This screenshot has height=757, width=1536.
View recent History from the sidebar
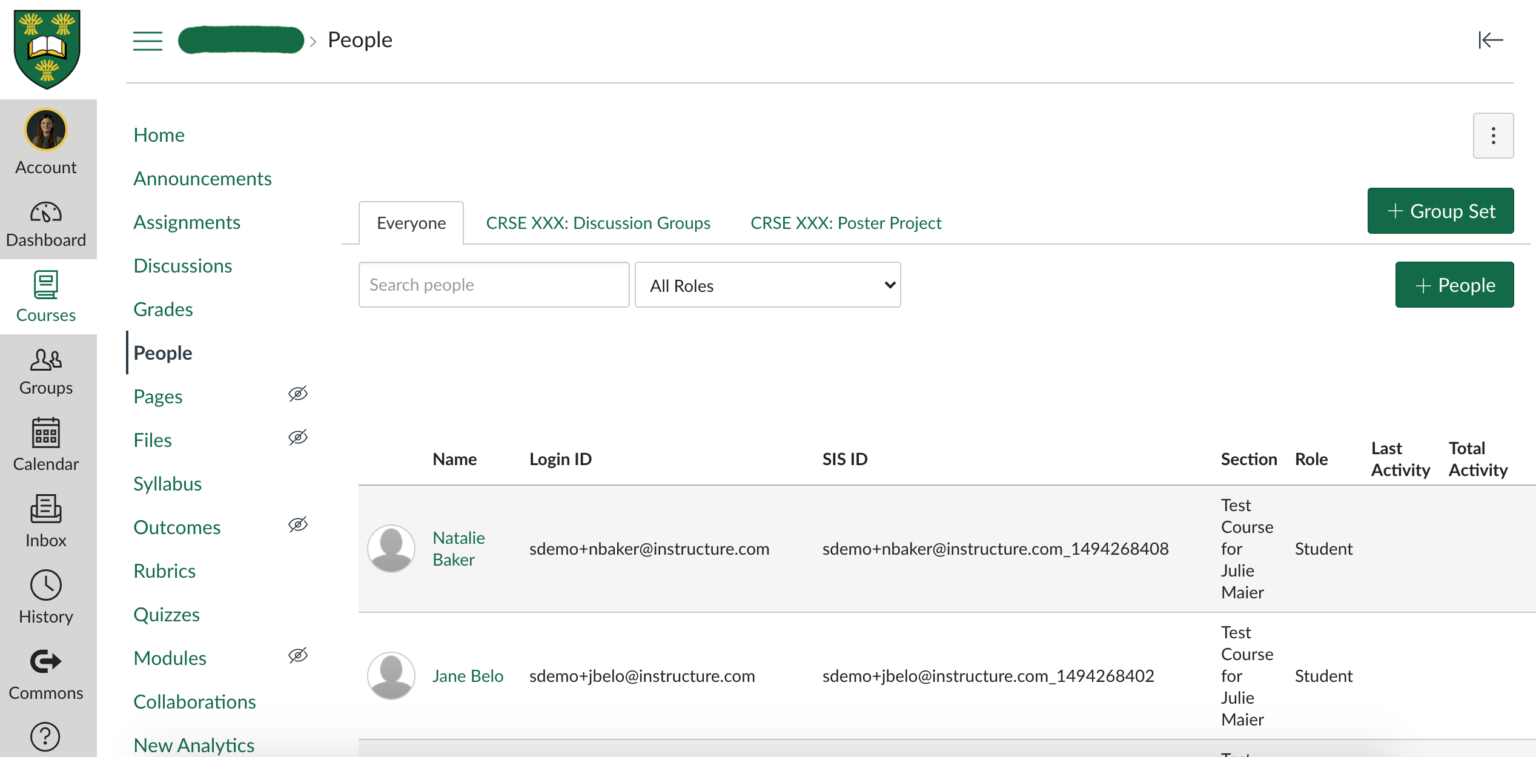pyautogui.click(x=46, y=595)
